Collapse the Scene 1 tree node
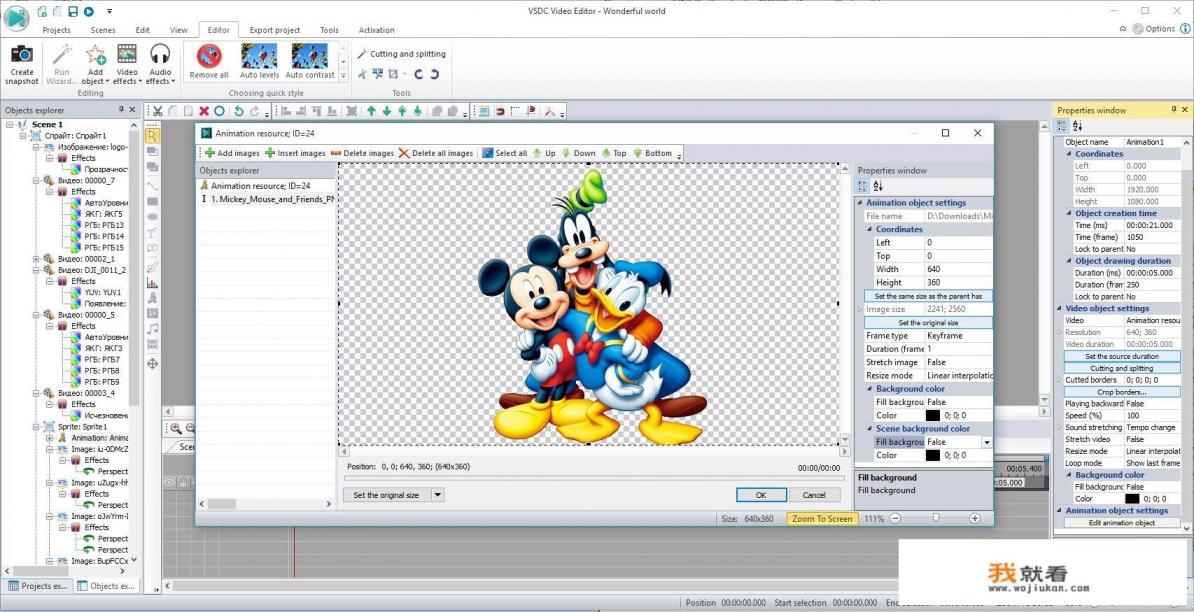1194x612 pixels. click(x=9, y=124)
